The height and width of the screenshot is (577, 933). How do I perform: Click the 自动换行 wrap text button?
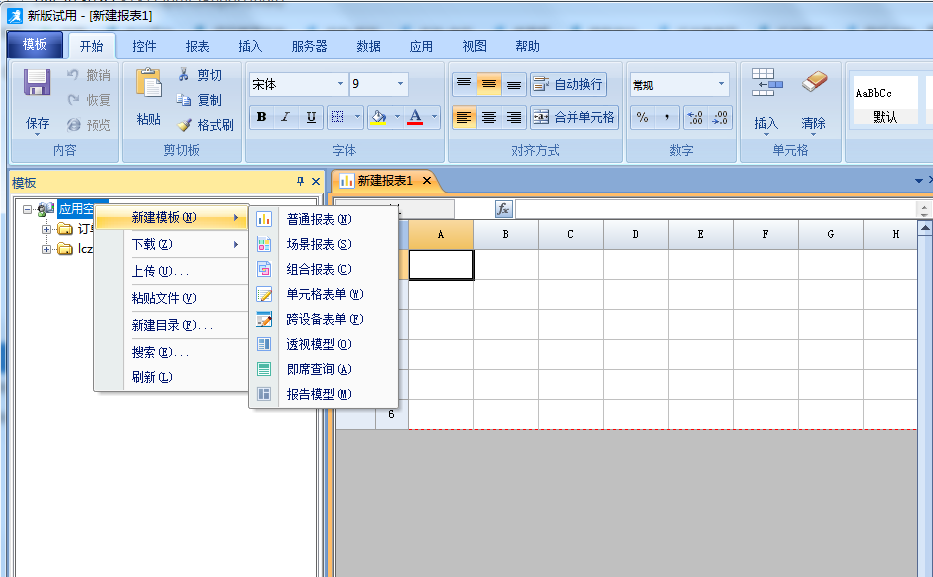point(568,85)
